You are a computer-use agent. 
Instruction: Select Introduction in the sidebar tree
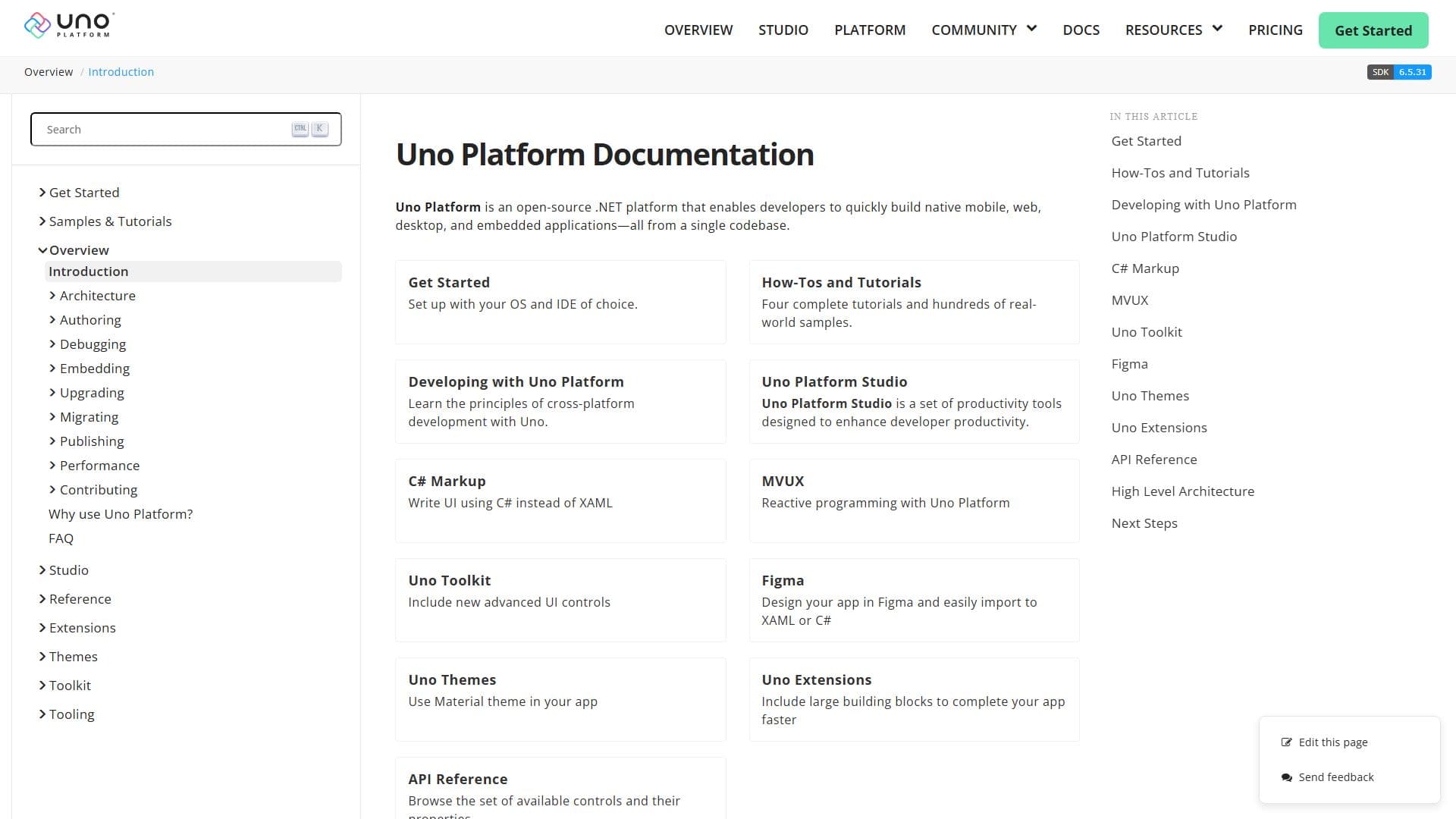coord(193,271)
